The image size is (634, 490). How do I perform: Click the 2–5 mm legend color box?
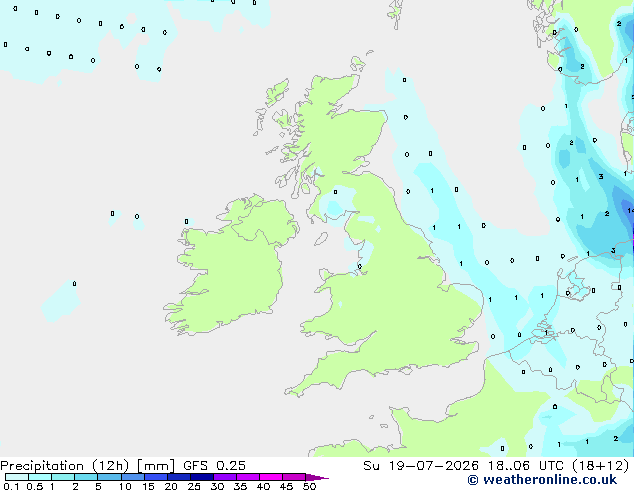coord(86,477)
